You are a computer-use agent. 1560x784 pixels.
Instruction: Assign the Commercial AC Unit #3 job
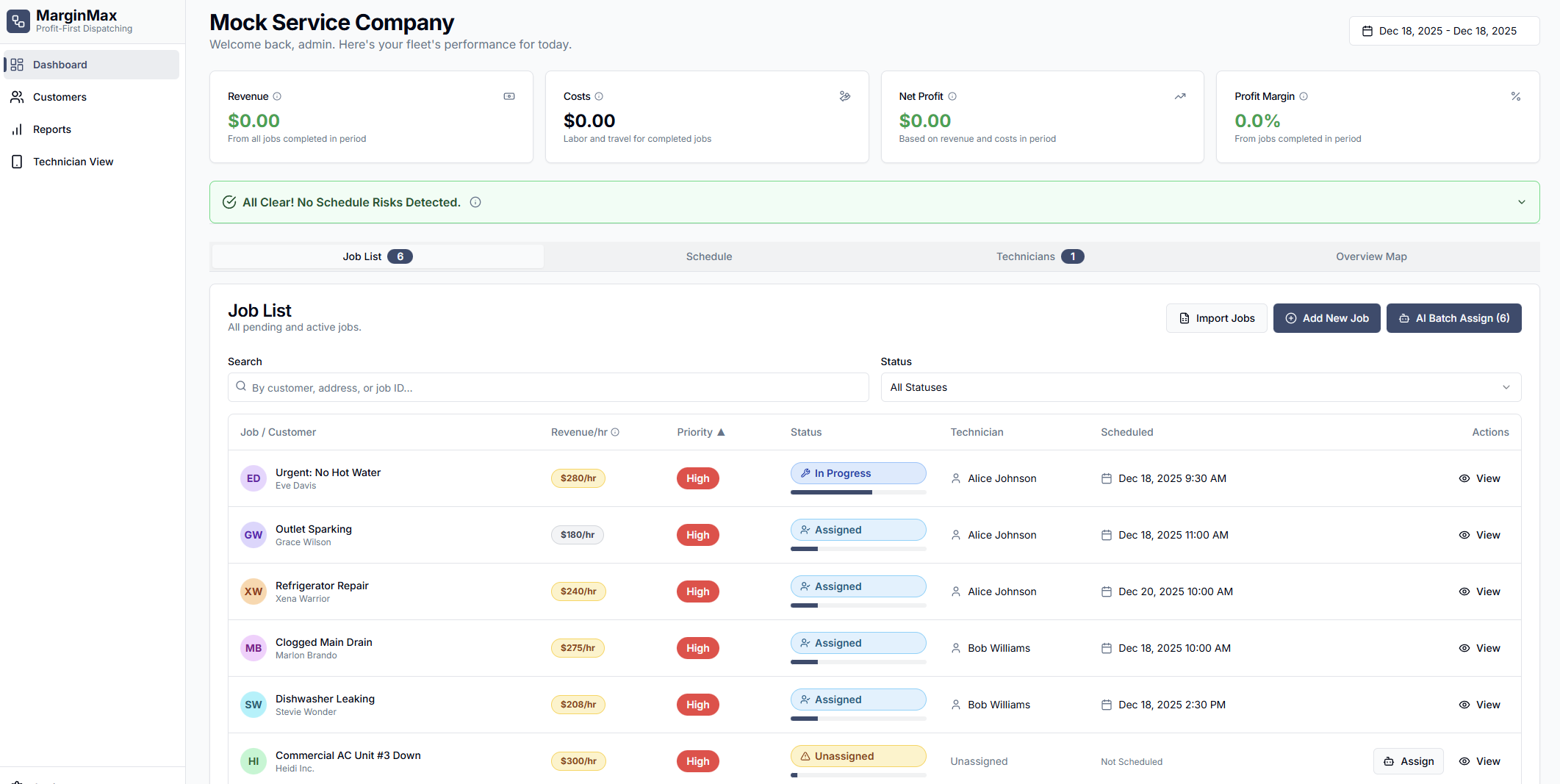click(x=1408, y=761)
